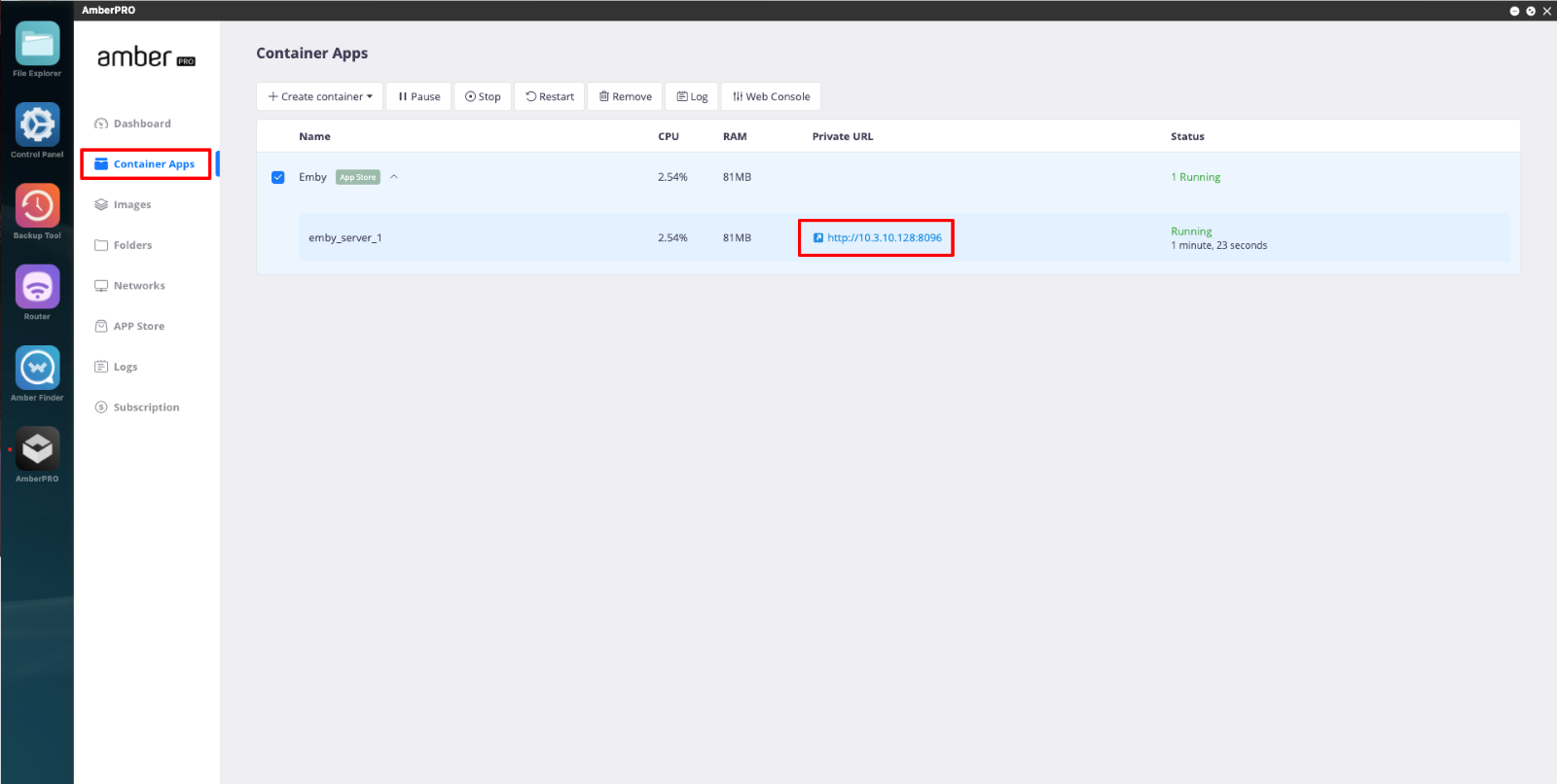This screenshot has width=1557, height=784.
Task: Launch the Web Console
Action: tap(771, 96)
